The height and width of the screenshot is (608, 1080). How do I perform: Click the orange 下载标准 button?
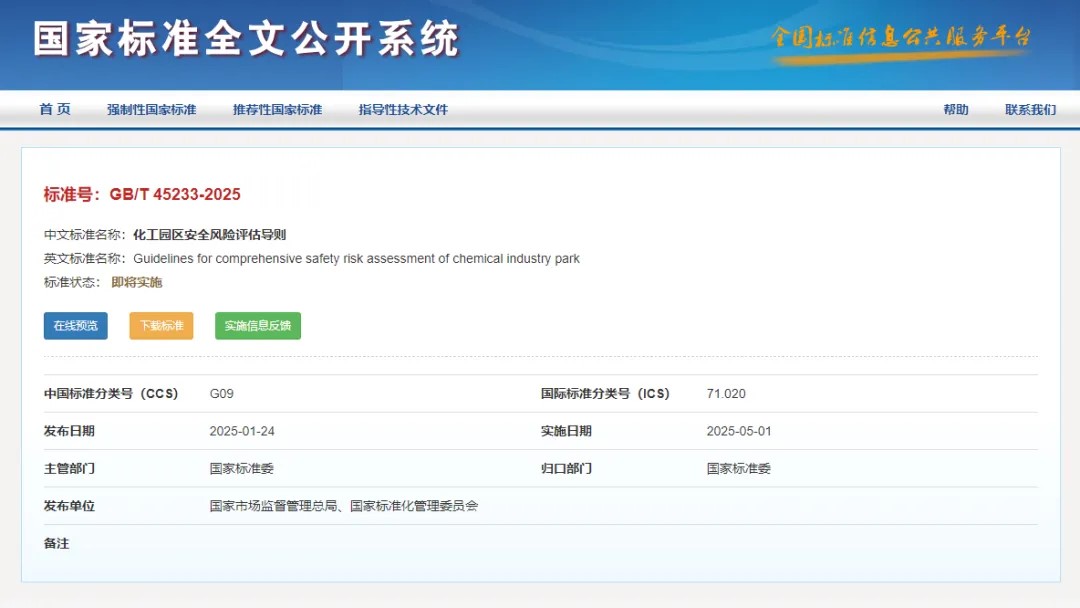161,326
